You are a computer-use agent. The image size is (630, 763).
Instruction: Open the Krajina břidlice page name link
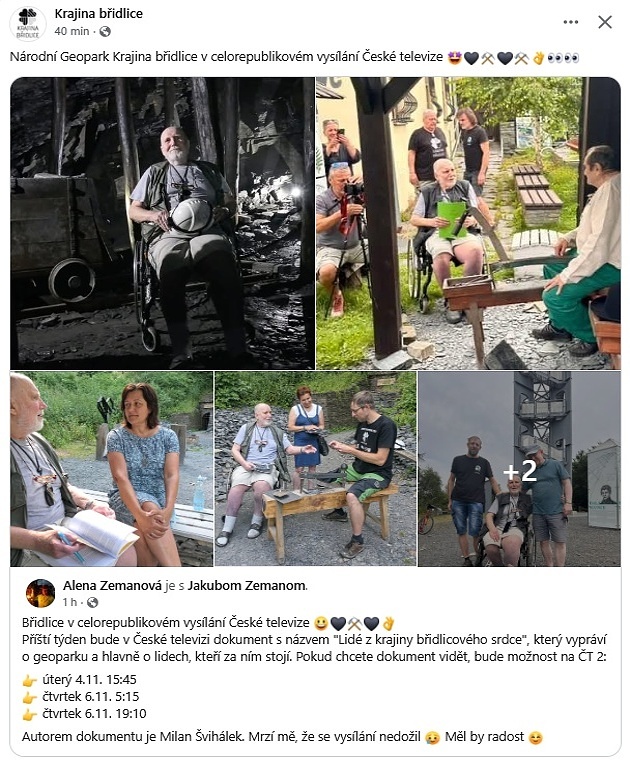pos(99,14)
